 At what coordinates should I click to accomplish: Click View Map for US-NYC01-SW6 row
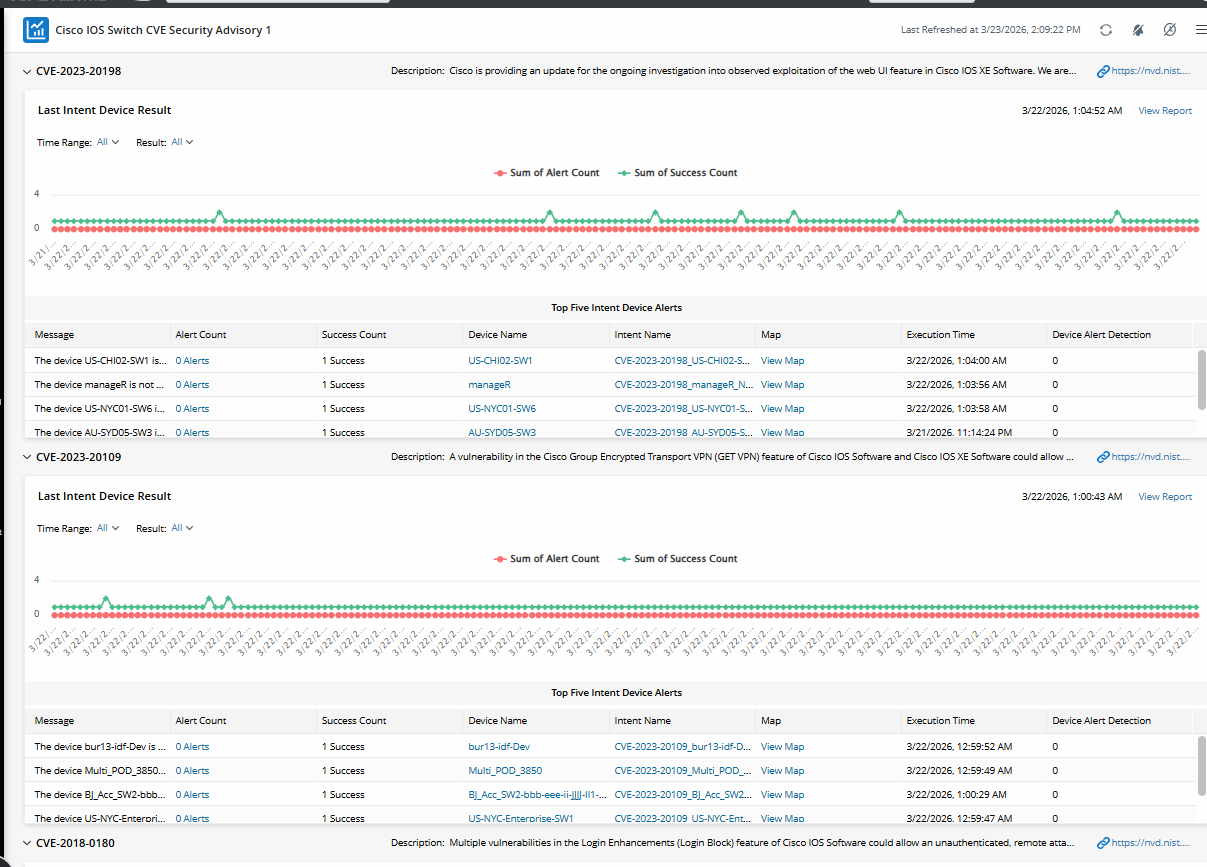pyautogui.click(x=782, y=409)
